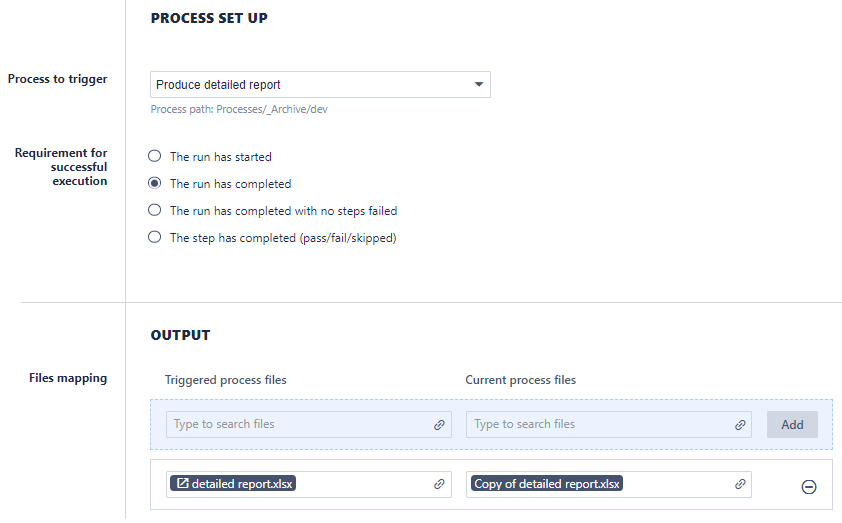842x523 pixels.
Task: Click the 'Produce detailed report' combo box
Action: click(x=310, y=85)
